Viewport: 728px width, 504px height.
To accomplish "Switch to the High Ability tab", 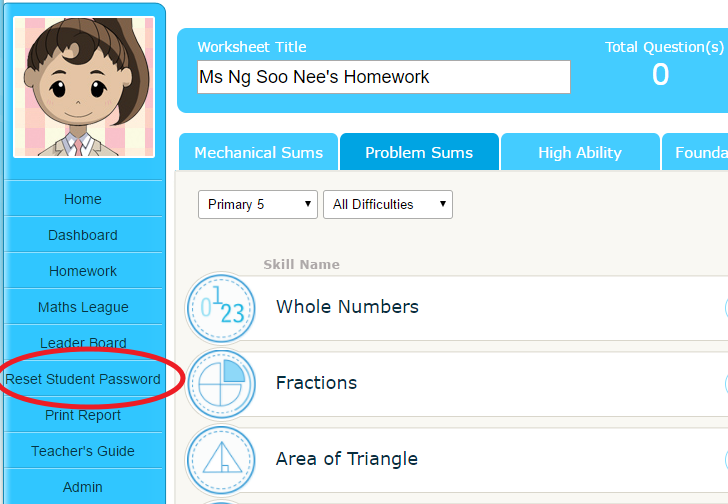I will pos(580,152).
